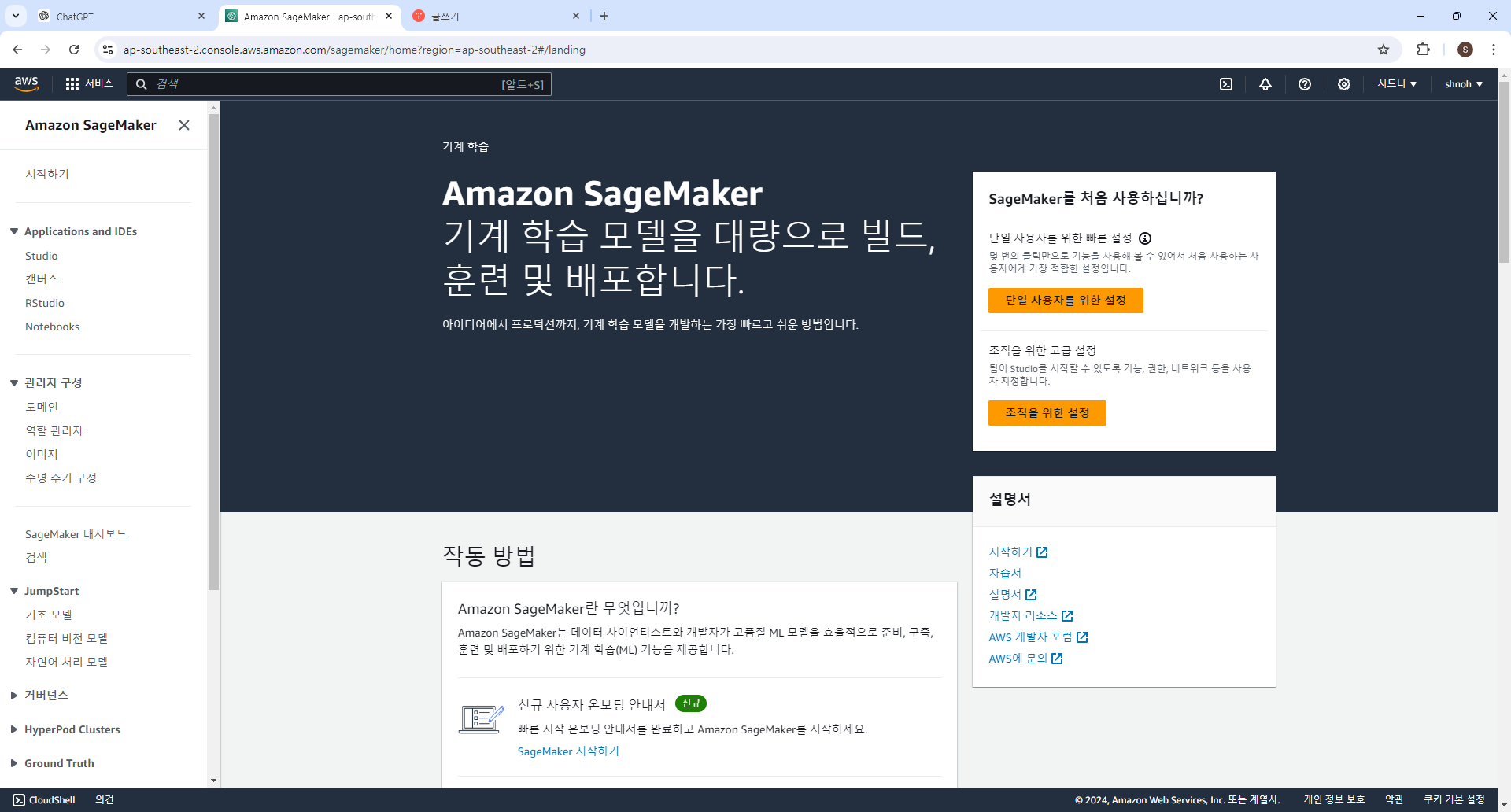Open the settings gear icon in AWS header
Screen dimensions: 1511x812
coord(1344,84)
